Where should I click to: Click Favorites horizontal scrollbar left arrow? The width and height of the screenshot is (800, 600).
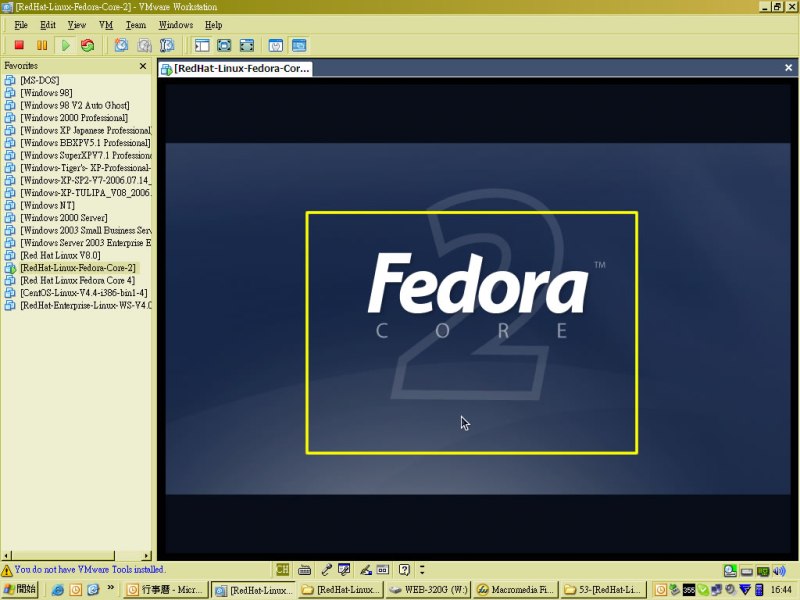[x=6, y=556]
